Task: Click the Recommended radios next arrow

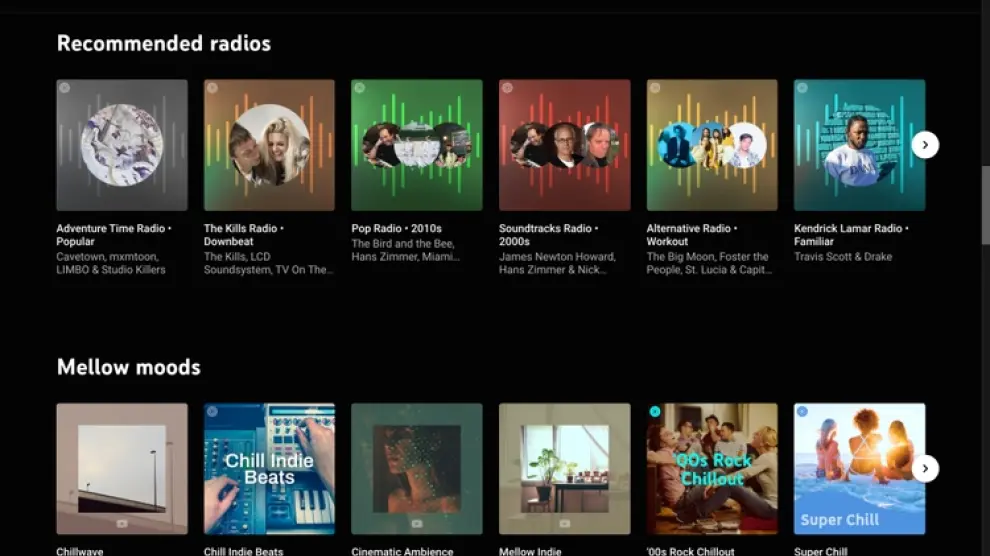Action: 925,145
